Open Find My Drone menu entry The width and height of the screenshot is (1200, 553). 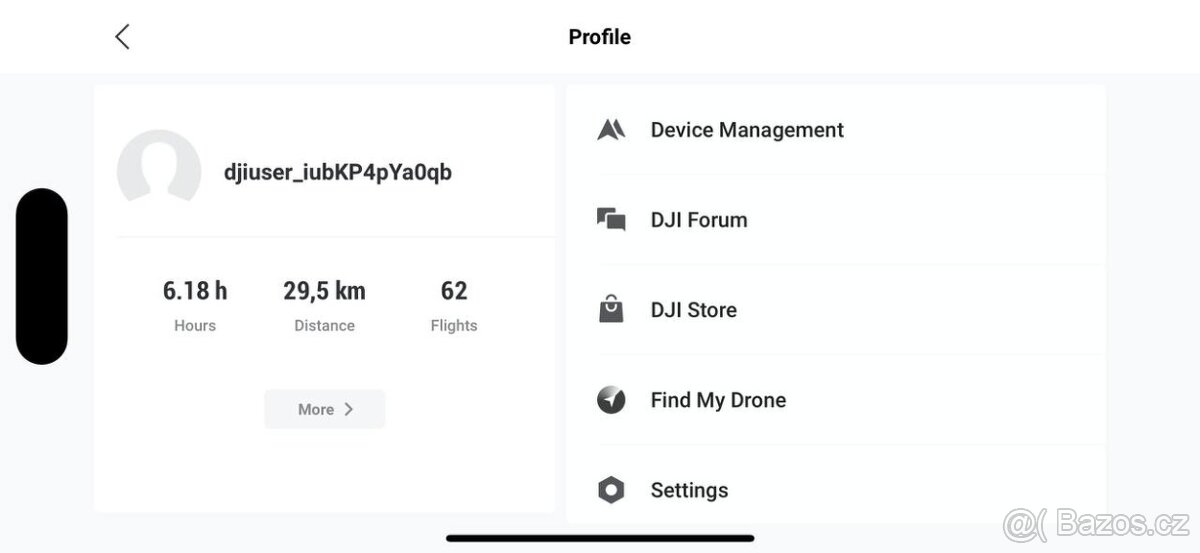pos(836,400)
